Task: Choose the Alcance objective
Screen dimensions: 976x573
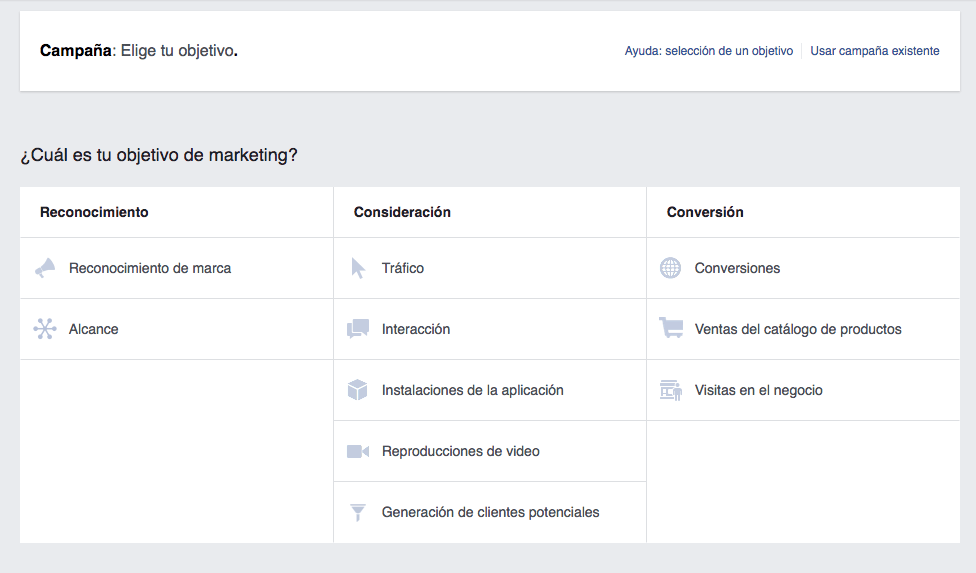Action: tap(177, 329)
